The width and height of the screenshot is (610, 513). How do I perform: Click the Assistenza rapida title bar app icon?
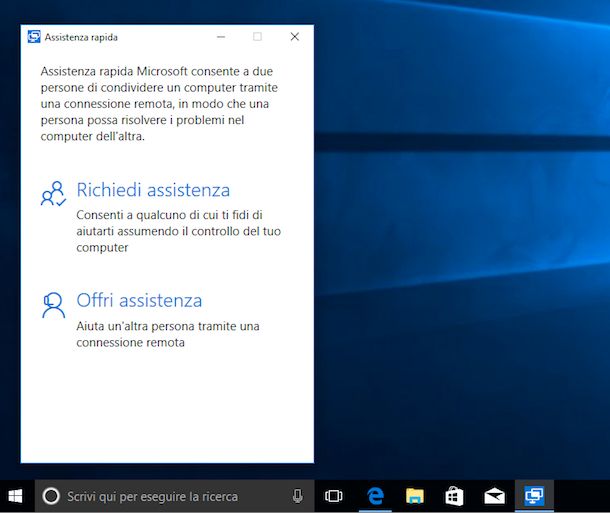(34, 37)
